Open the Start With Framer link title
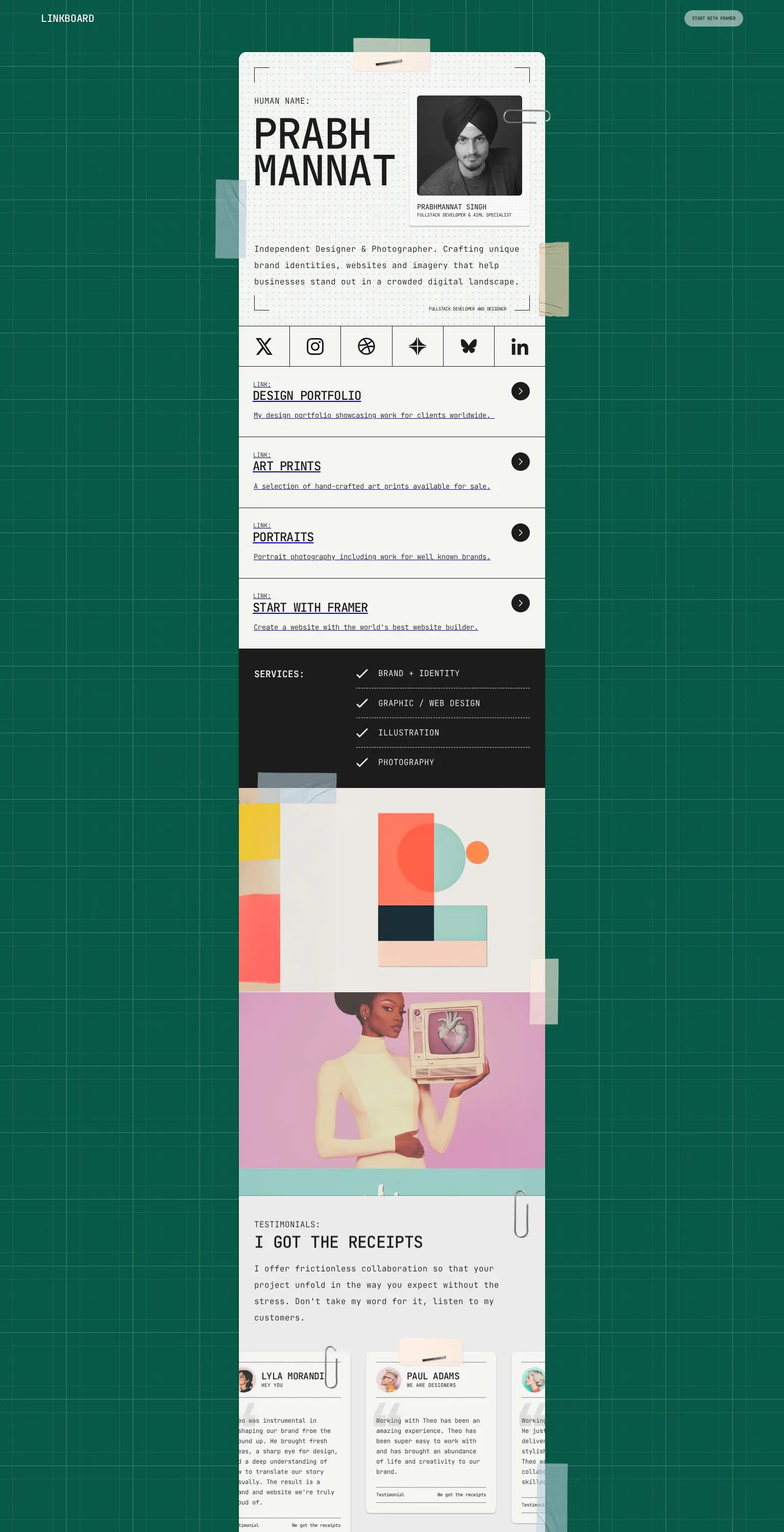This screenshot has width=784, height=1532. (310, 608)
